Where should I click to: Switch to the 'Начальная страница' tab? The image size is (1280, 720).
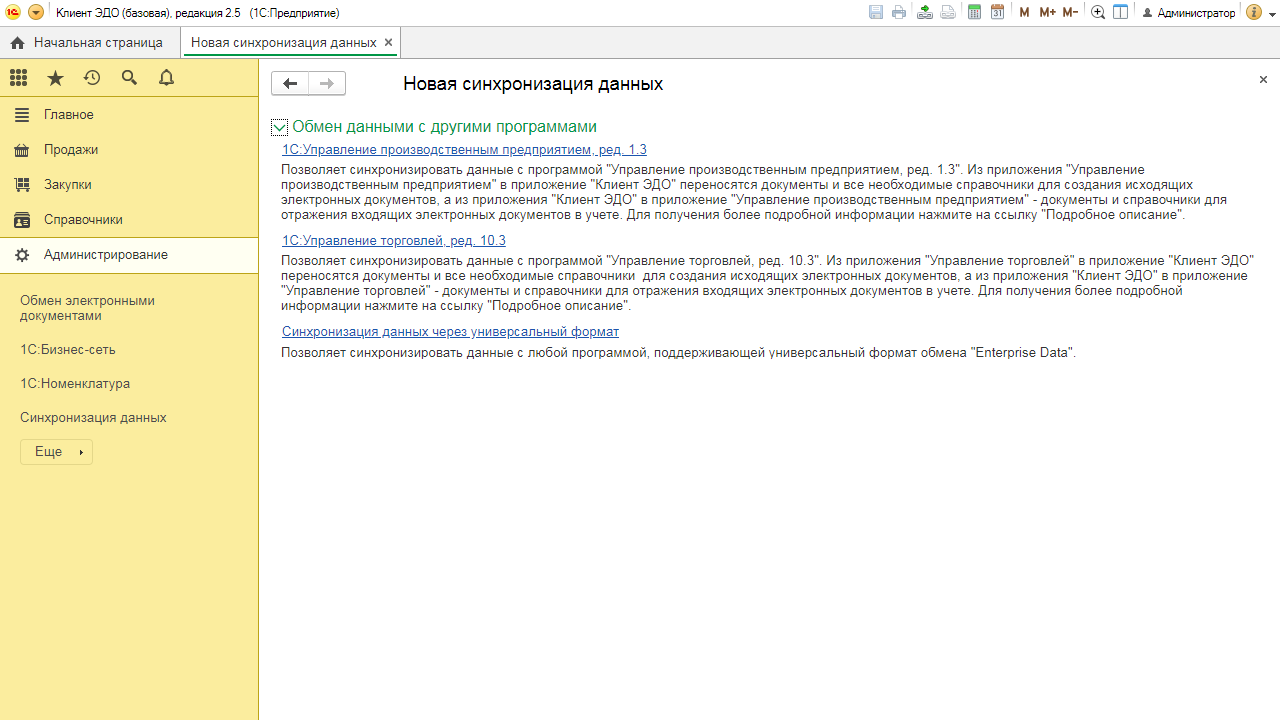click(87, 43)
